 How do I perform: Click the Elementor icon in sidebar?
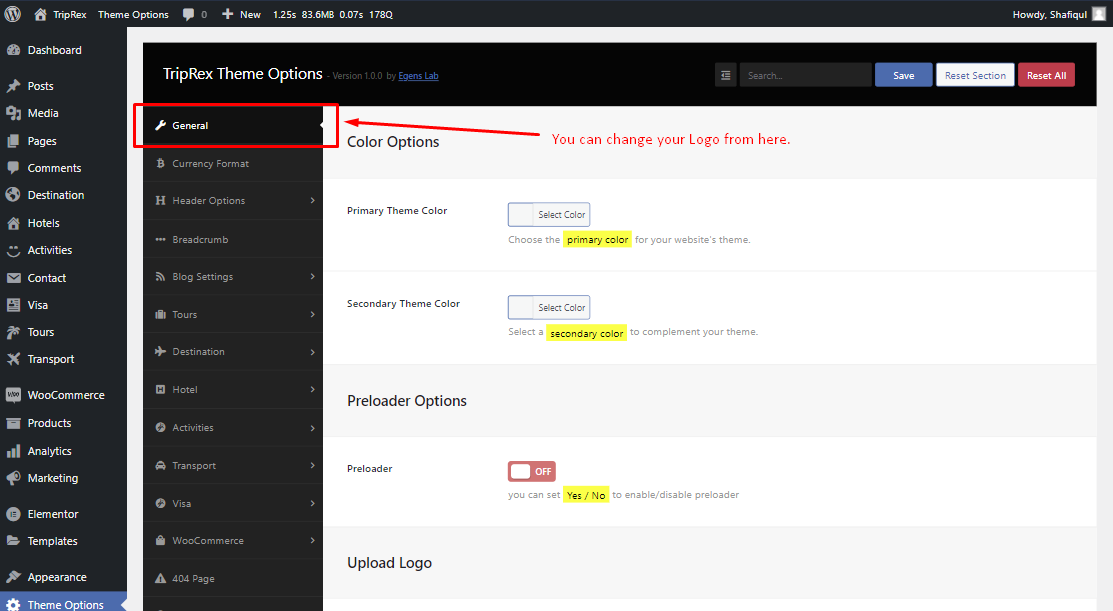[13, 514]
